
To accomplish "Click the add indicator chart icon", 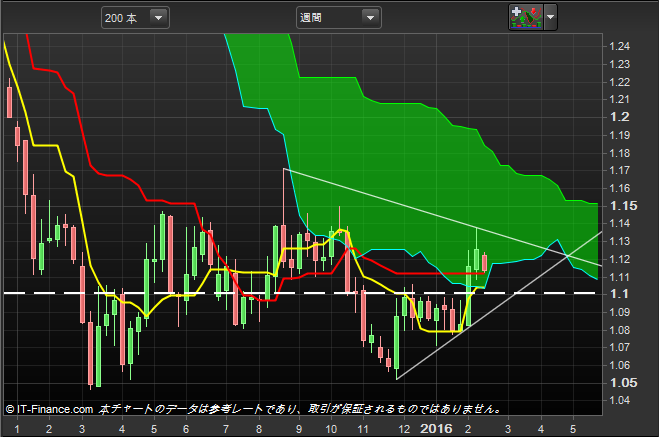I will 526,18.
